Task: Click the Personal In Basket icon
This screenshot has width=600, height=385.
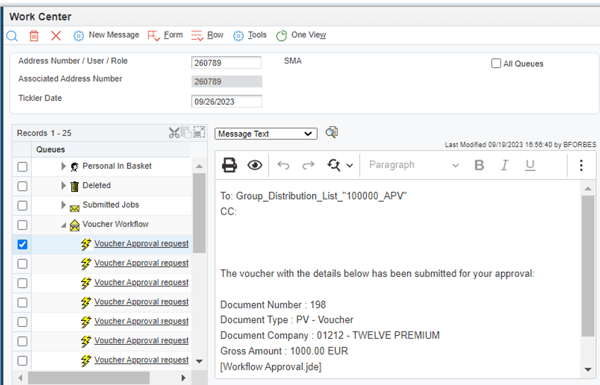Action: [x=75, y=167]
